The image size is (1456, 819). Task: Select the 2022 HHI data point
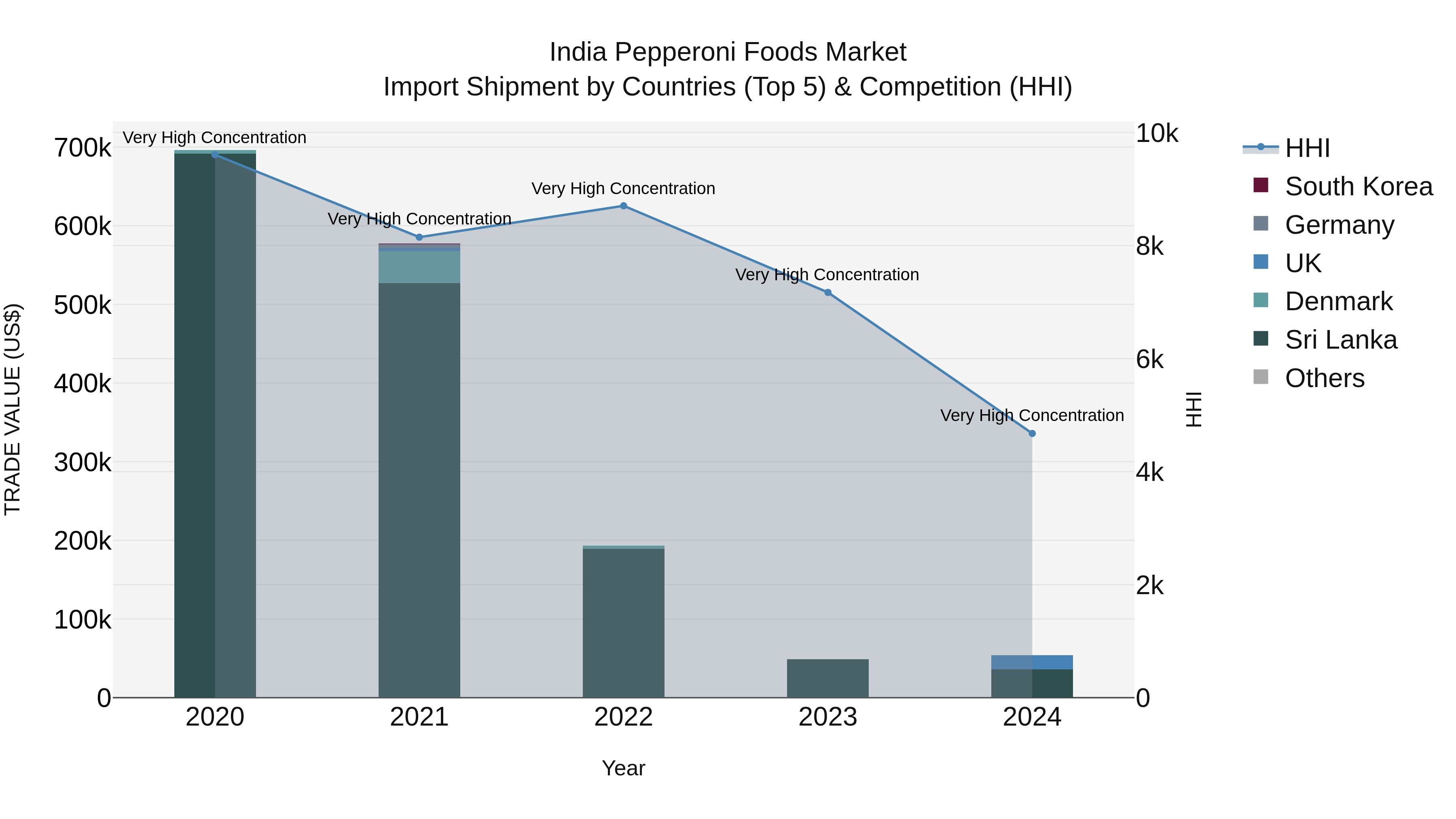(x=623, y=206)
